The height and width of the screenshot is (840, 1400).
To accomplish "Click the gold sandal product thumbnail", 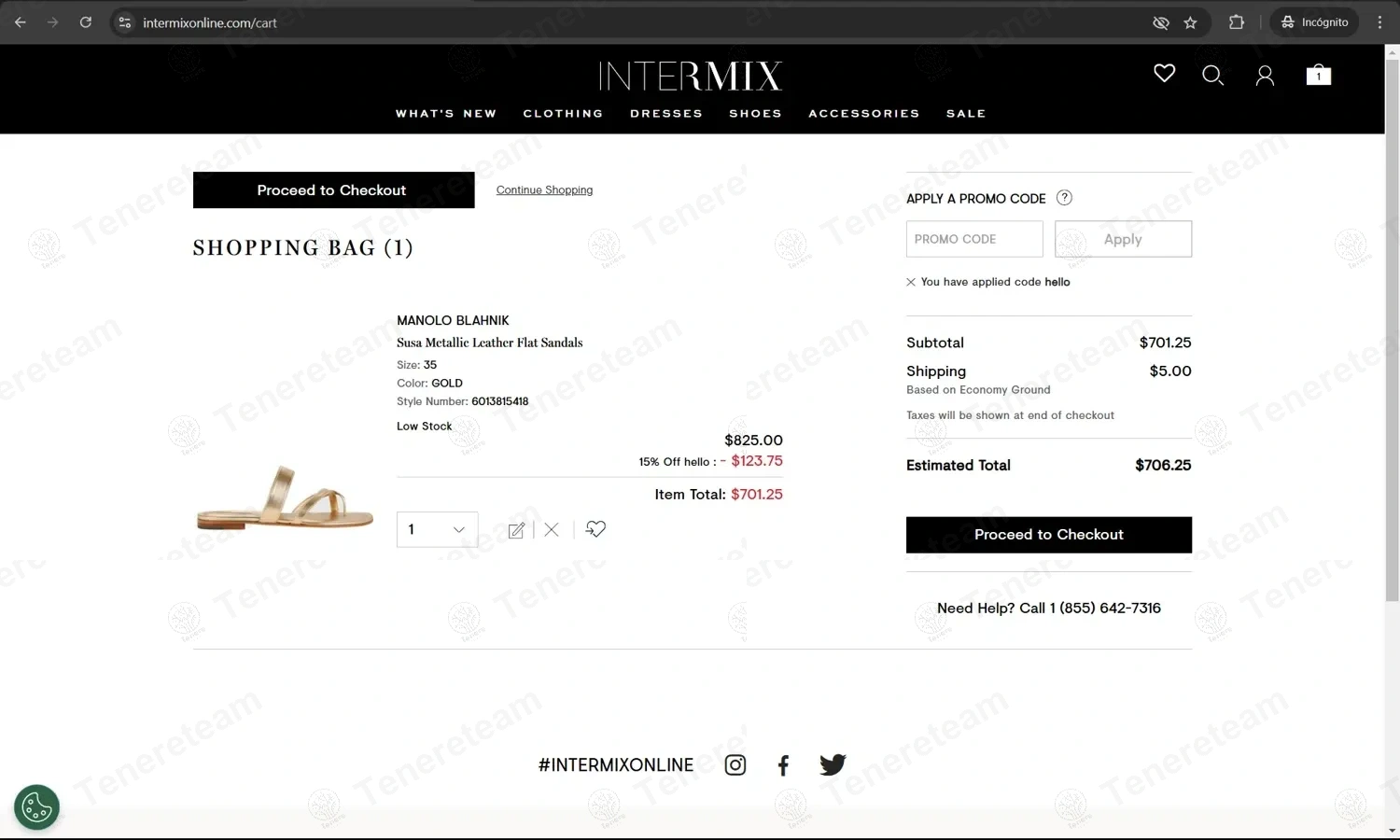I will click(285, 499).
